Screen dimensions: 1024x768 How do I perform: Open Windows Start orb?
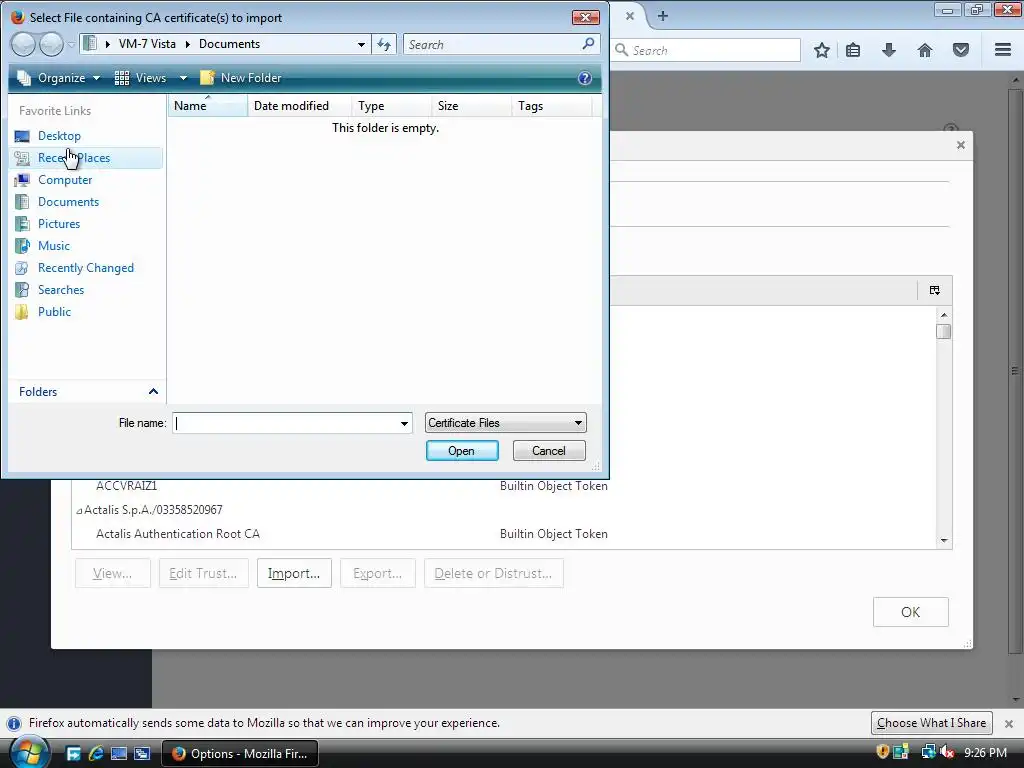coord(29,752)
